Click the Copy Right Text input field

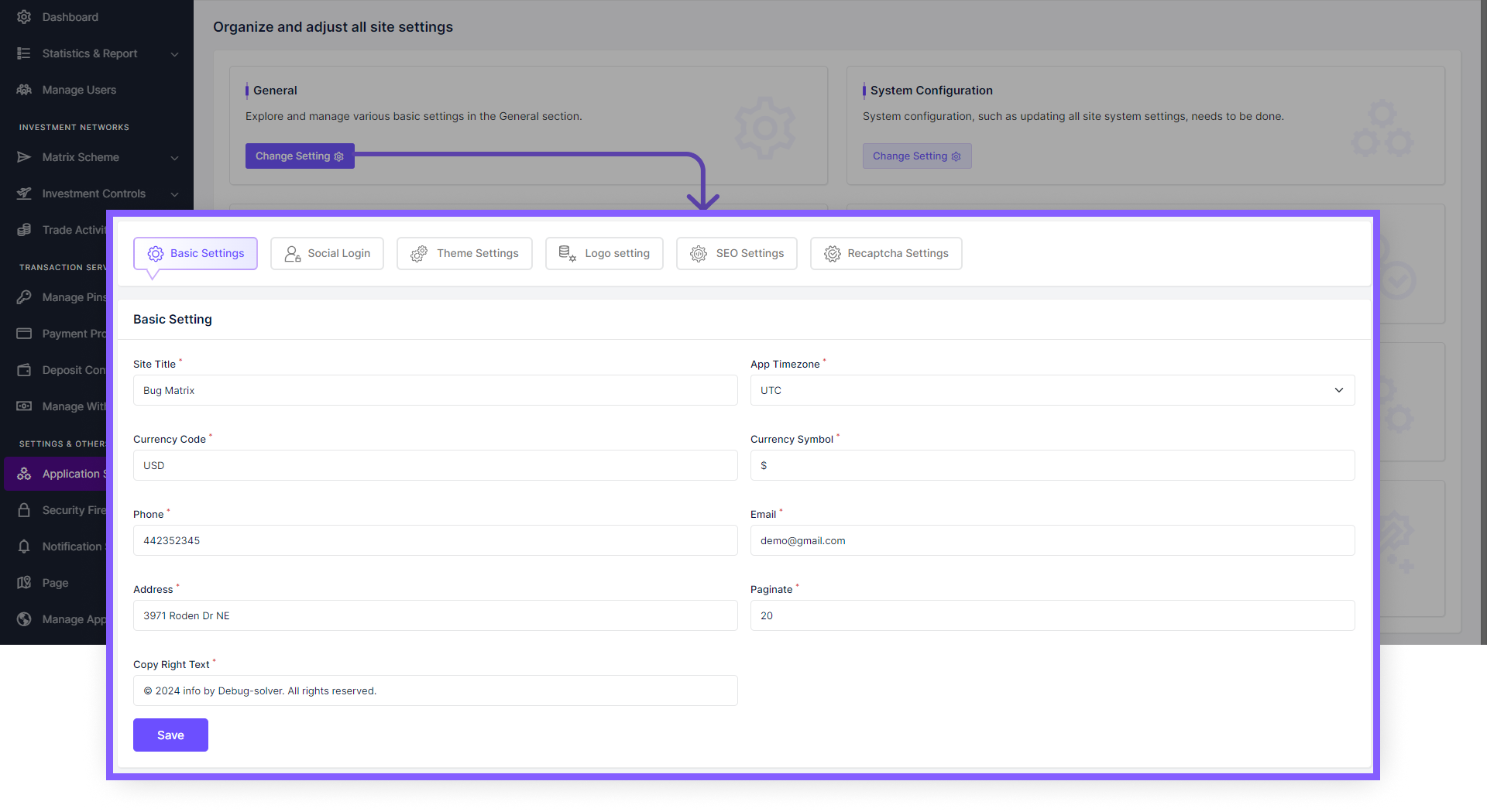pos(435,690)
